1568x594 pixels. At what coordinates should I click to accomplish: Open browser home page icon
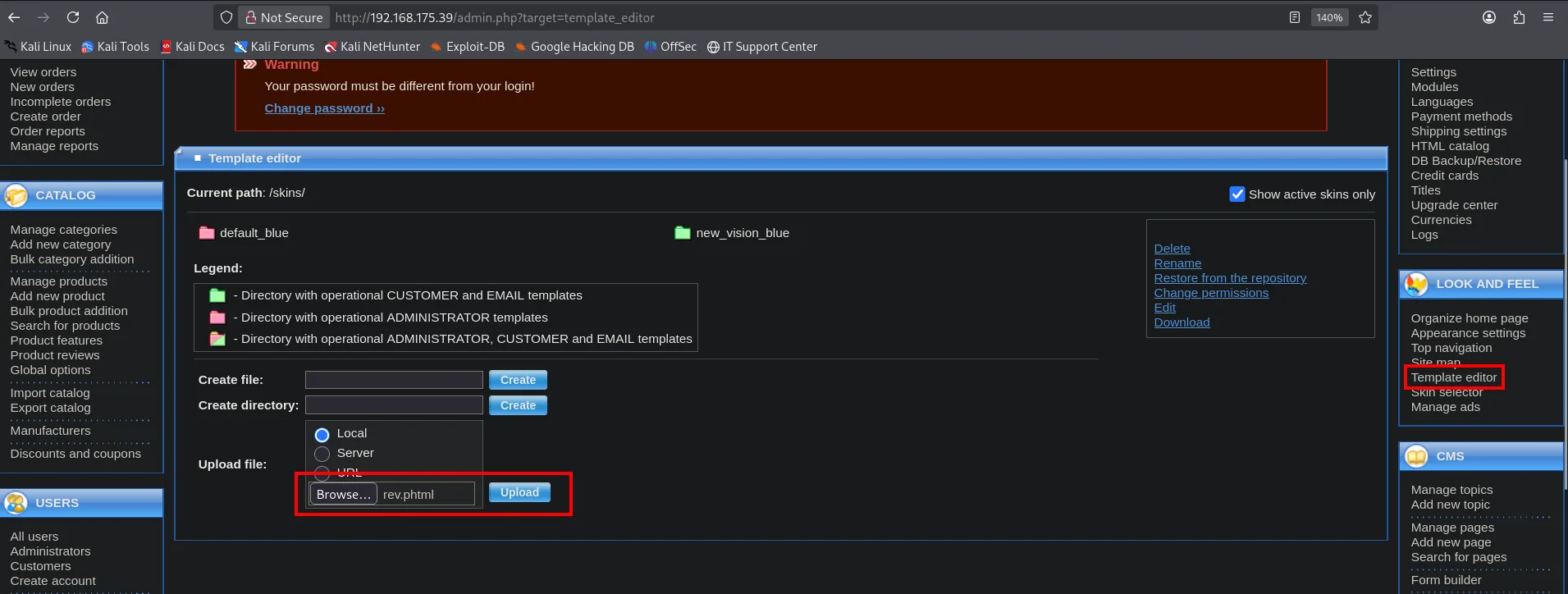(102, 17)
